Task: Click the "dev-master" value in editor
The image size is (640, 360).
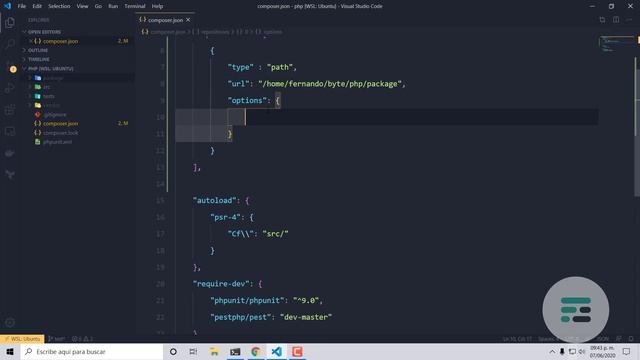Action: (306, 317)
